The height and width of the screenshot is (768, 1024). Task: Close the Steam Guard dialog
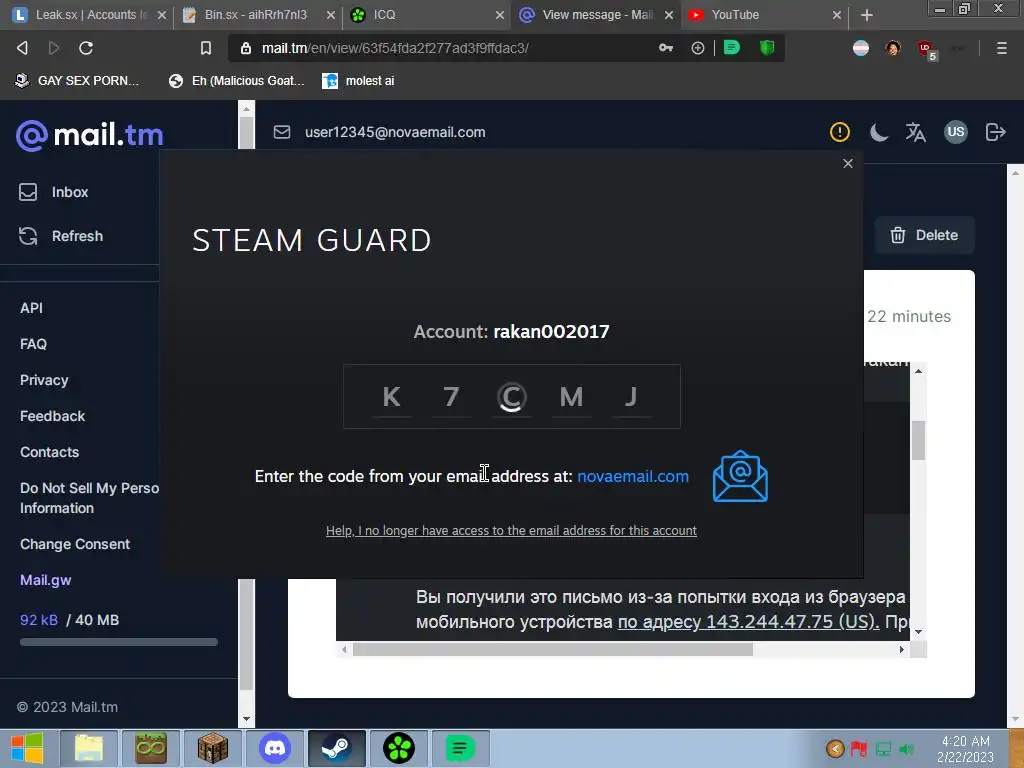[x=848, y=163]
